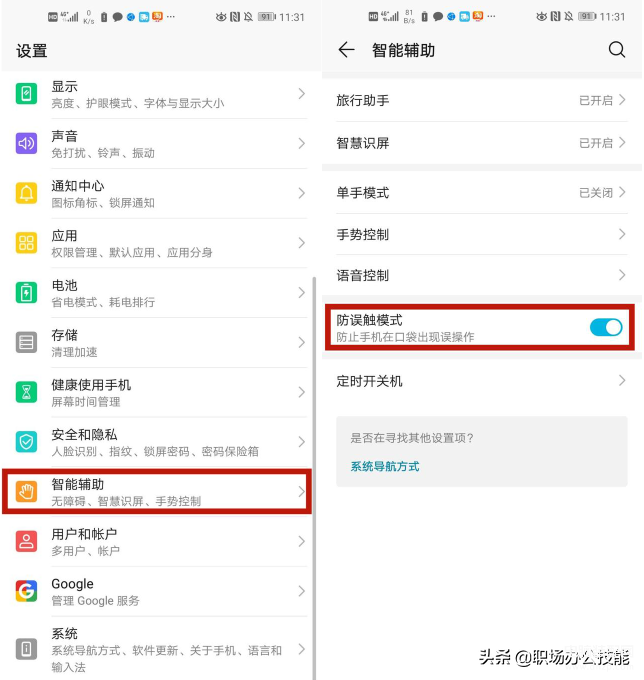Viewport: 644px width, 680px height.
Task: Open 智慧识屏 settings row
Action: [x=481, y=143]
